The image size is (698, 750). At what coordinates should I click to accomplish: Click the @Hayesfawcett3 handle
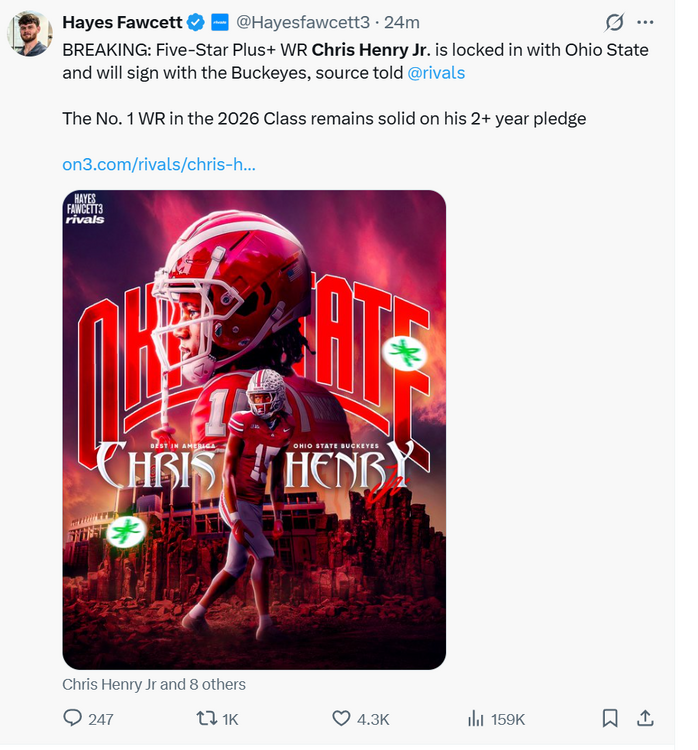tap(302, 22)
